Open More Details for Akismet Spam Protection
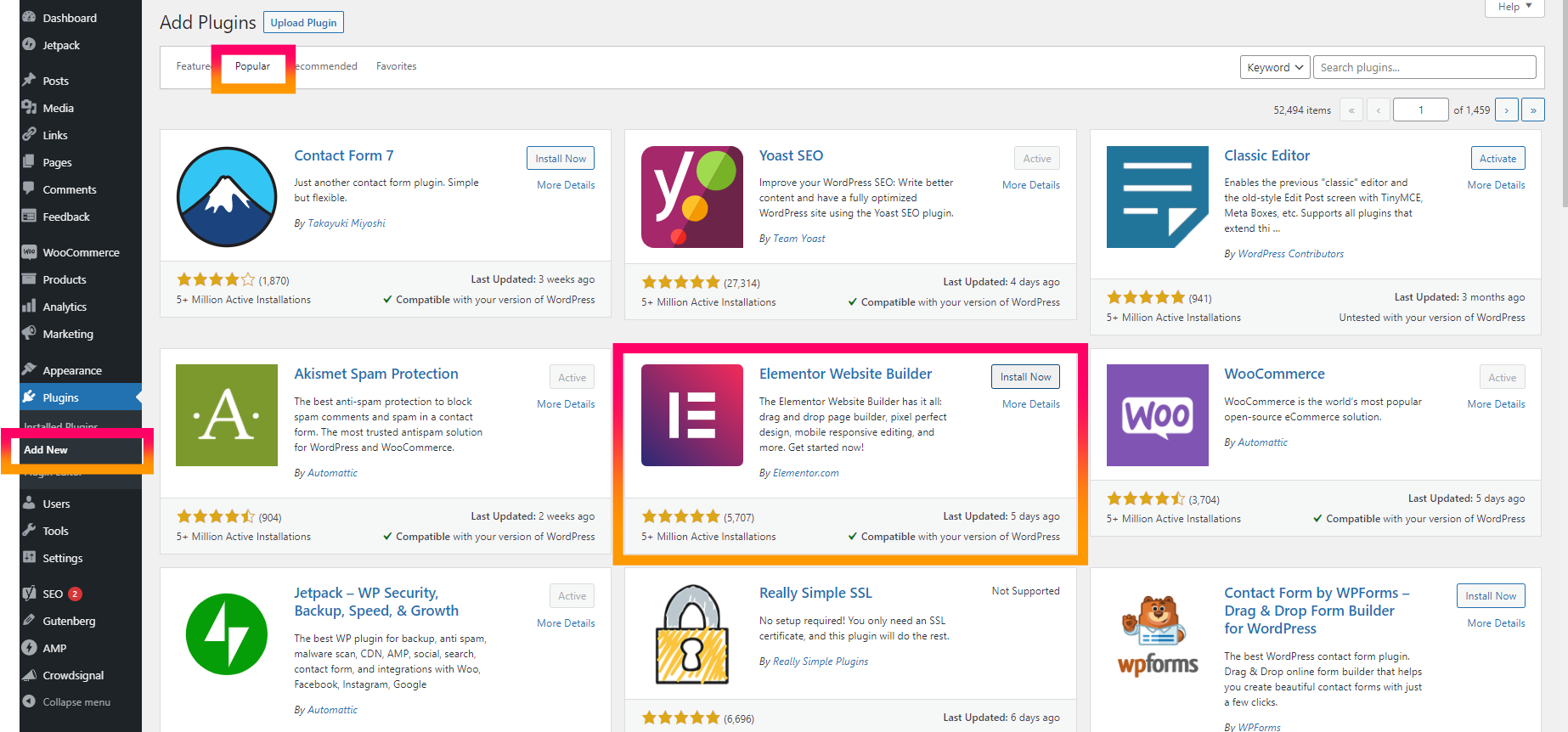This screenshot has height=732, width=1568. coord(566,404)
